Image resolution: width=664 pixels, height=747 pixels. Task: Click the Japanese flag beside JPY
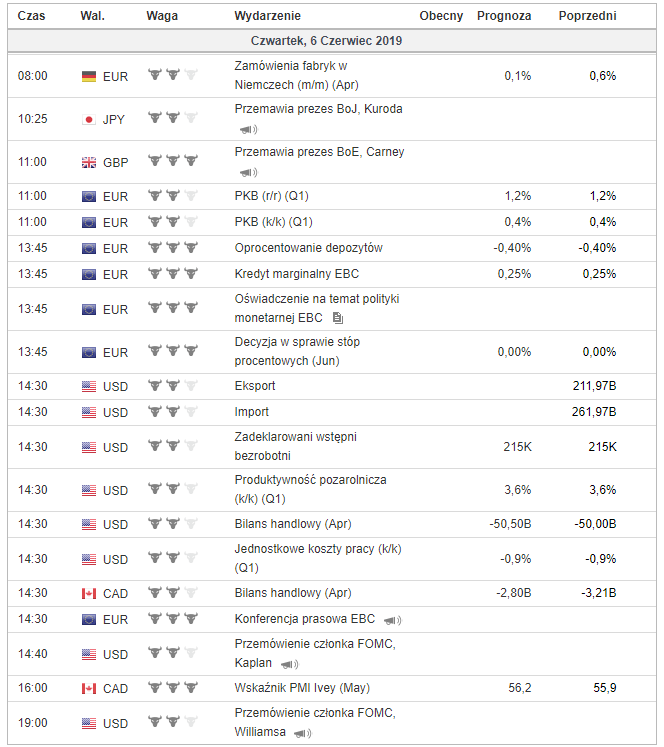pyautogui.click(x=89, y=119)
